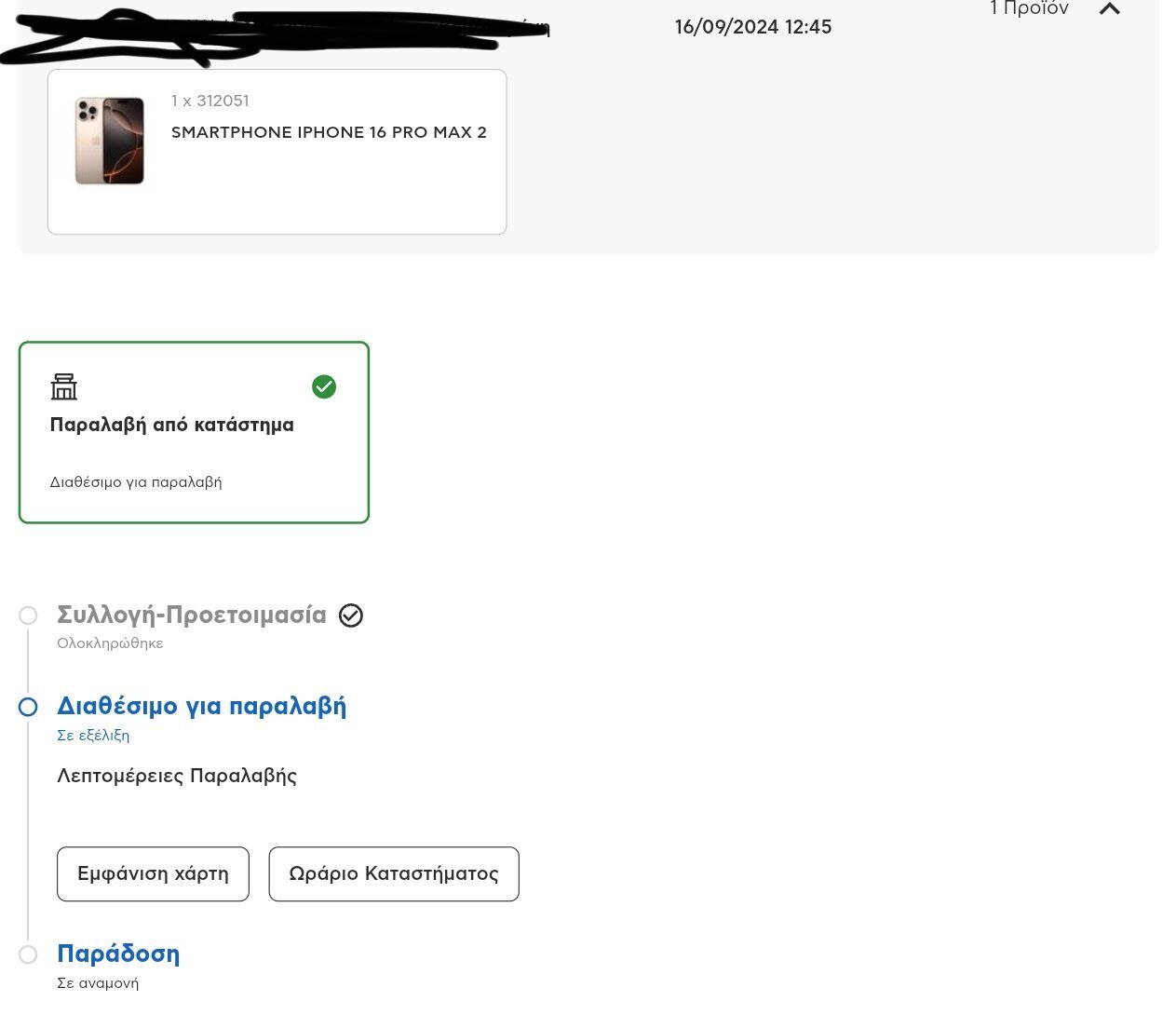Select the Παραλαβή από κατάστημα card

point(194,432)
